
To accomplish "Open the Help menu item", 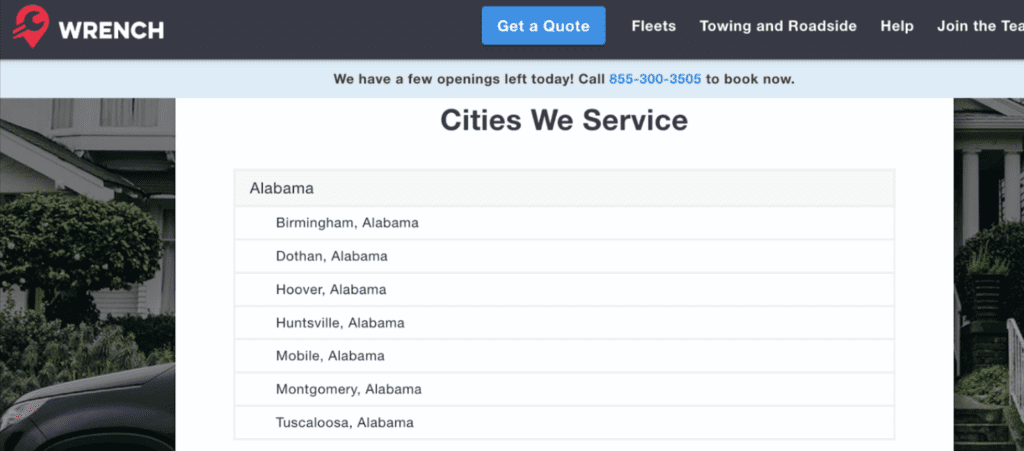I will 897,26.
